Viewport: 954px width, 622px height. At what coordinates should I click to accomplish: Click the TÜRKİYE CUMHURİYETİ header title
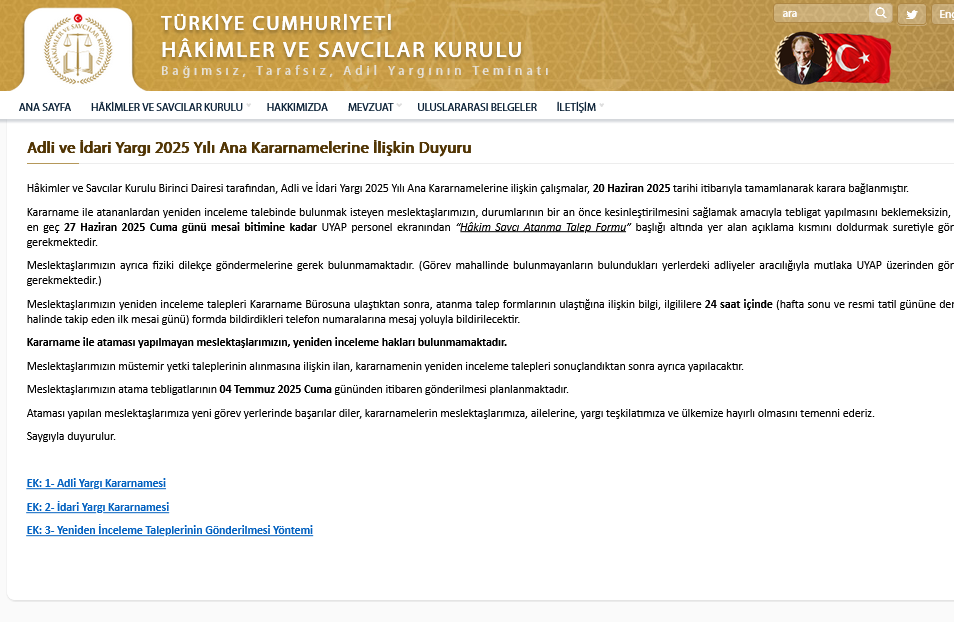[277, 23]
